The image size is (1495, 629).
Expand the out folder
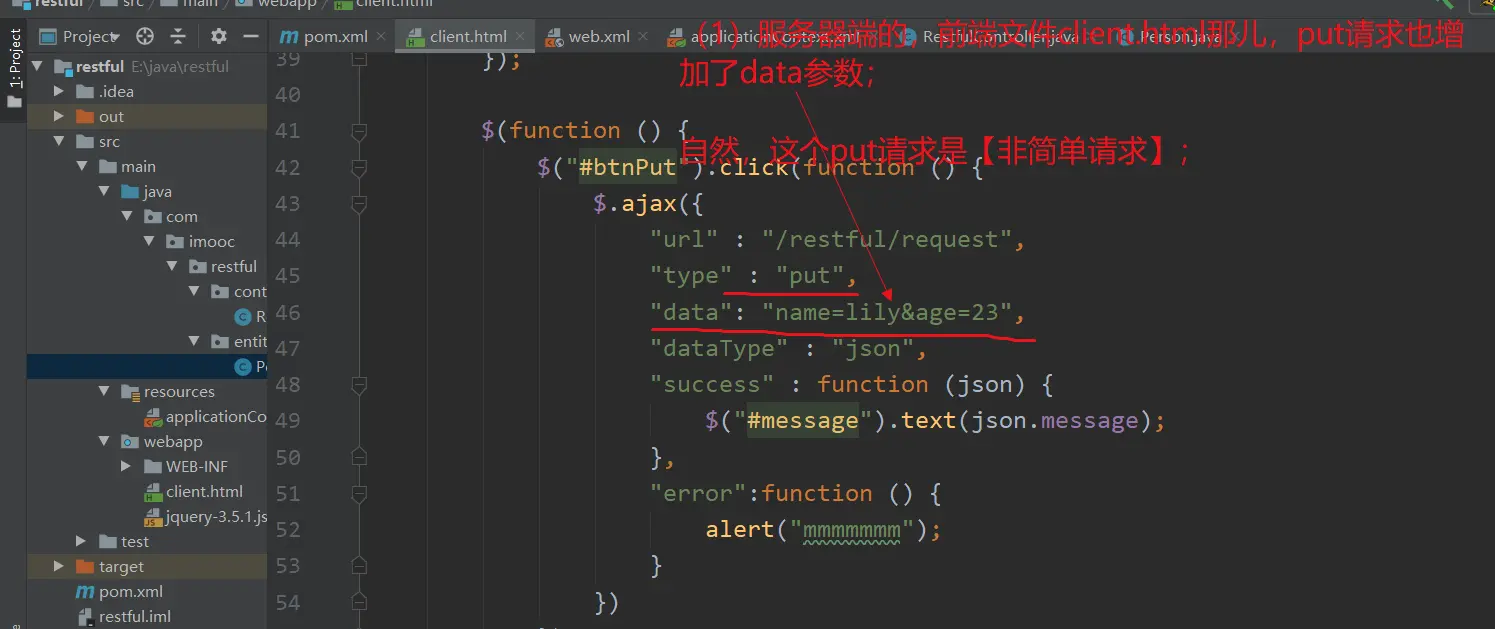[59, 116]
